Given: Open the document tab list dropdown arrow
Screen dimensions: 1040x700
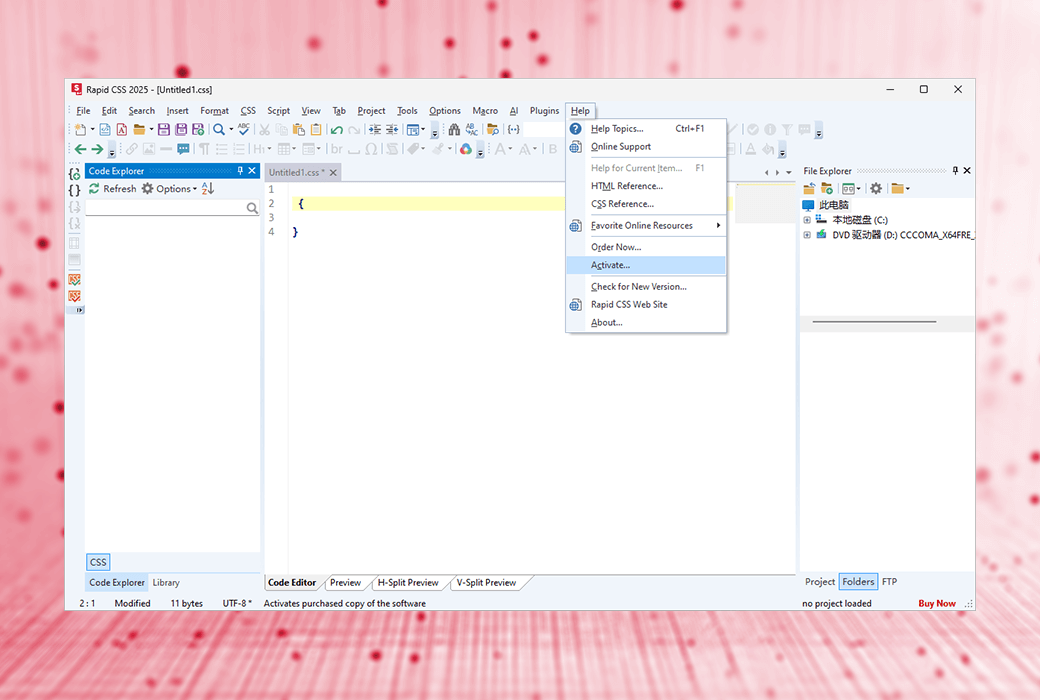Looking at the screenshot, I should 789,173.
